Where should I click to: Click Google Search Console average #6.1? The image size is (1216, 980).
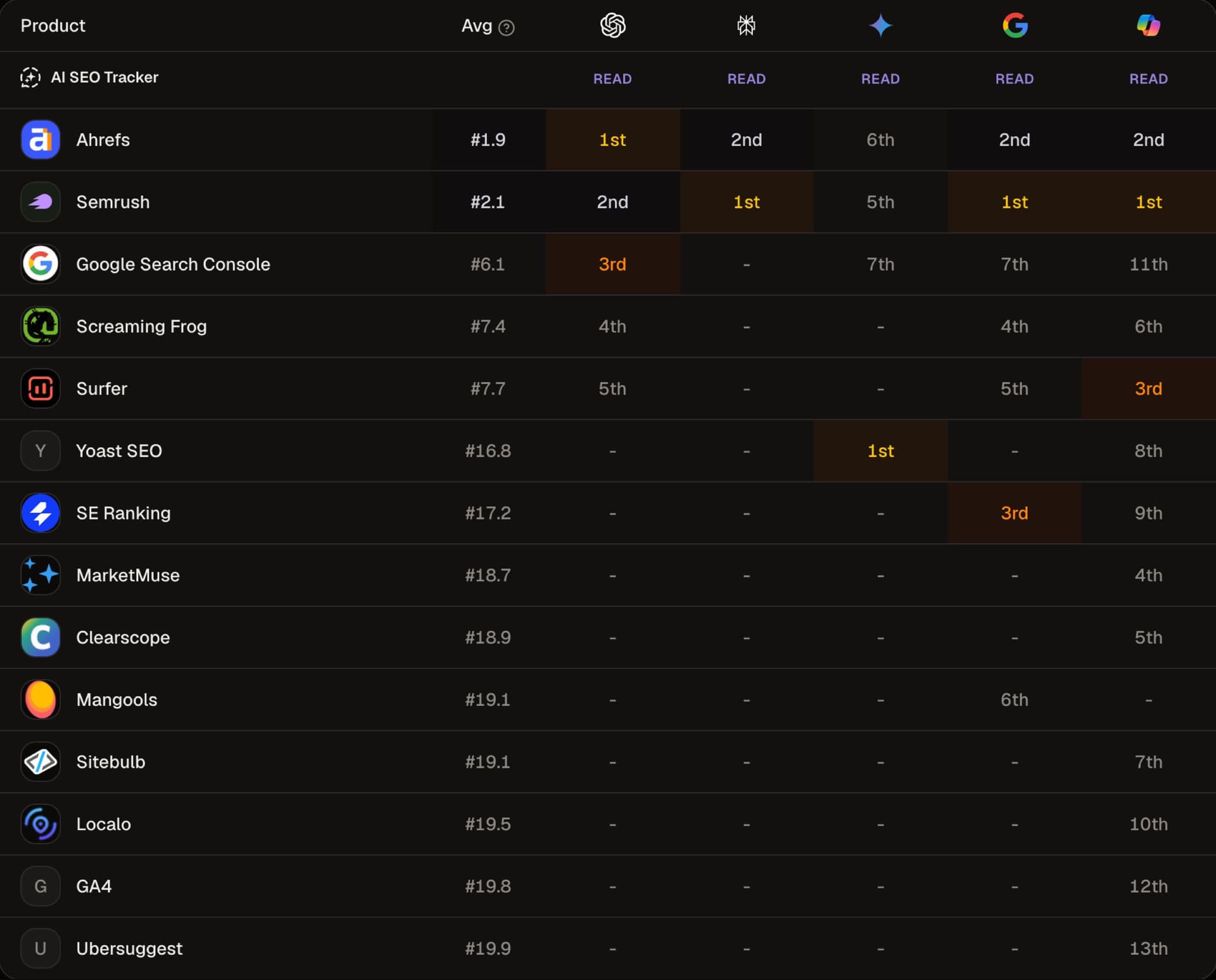(488, 264)
